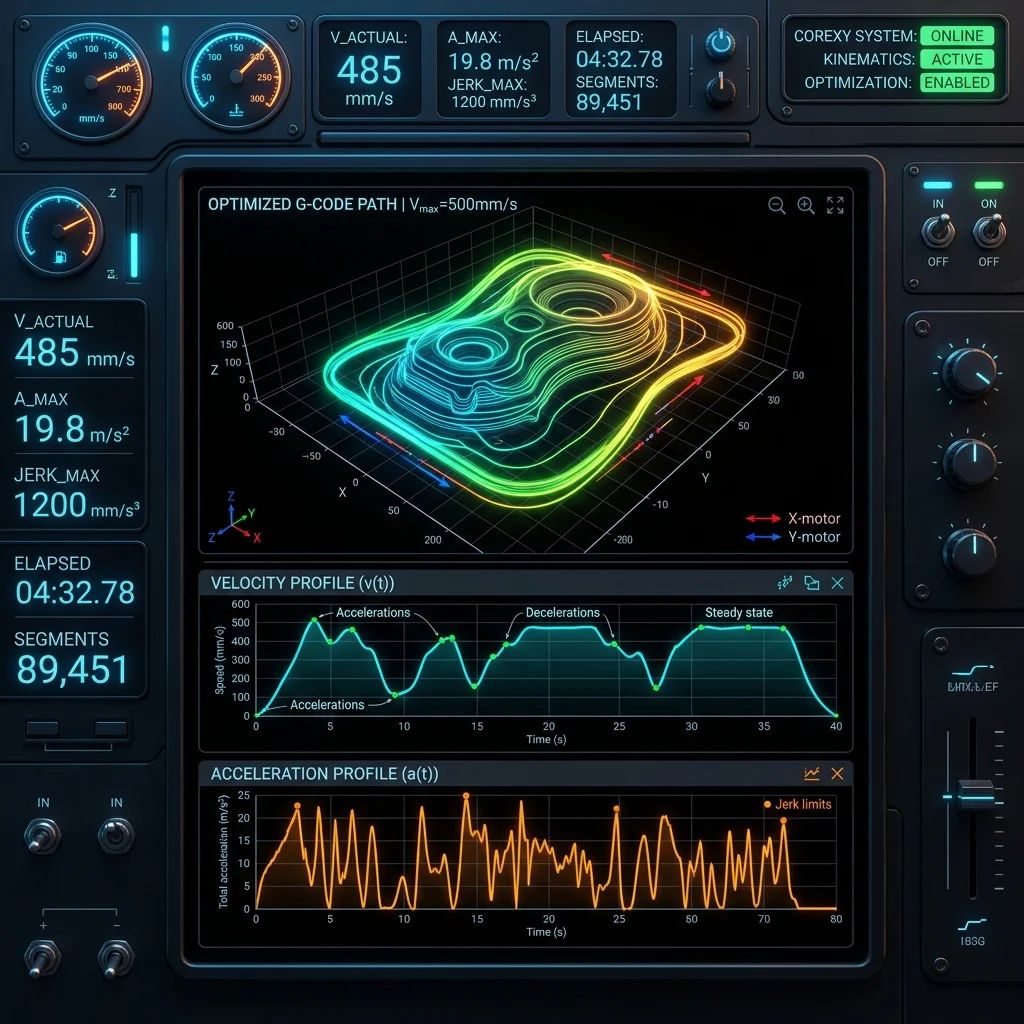Select the X-motor legend entry
The image size is (1024, 1024).
point(793,519)
